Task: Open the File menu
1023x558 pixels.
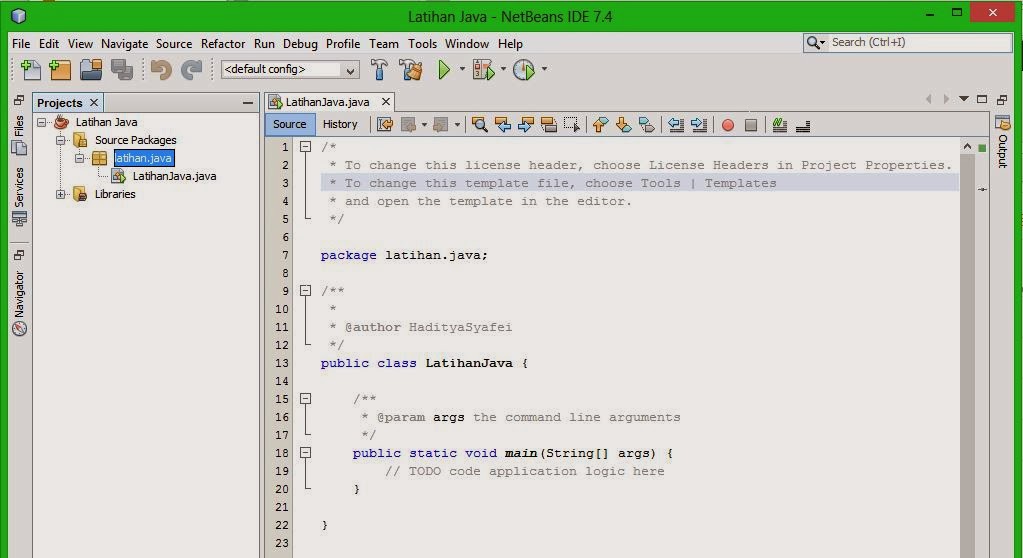Action: coord(21,44)
